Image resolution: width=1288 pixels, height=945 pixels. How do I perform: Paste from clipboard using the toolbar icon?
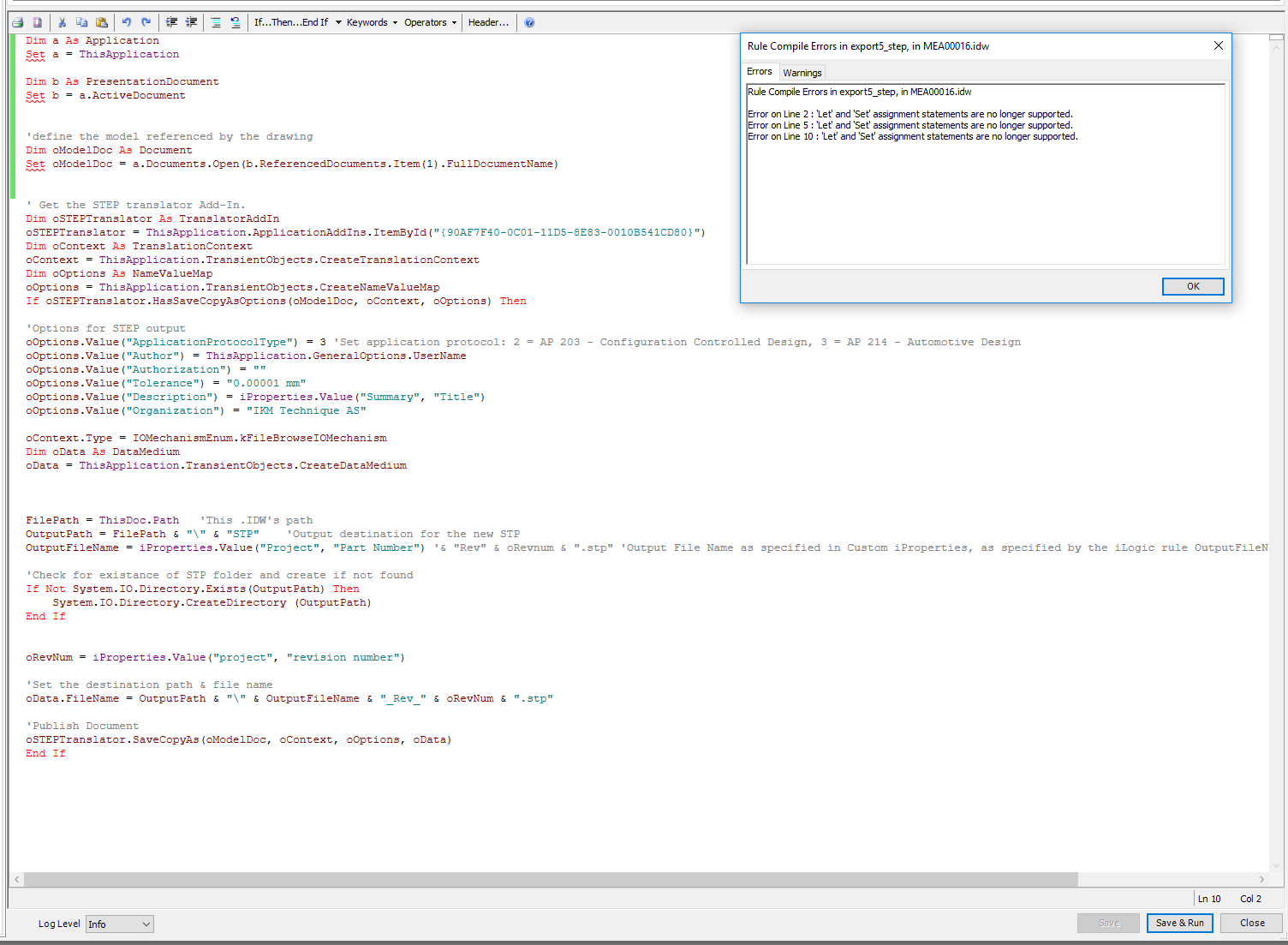102,22
